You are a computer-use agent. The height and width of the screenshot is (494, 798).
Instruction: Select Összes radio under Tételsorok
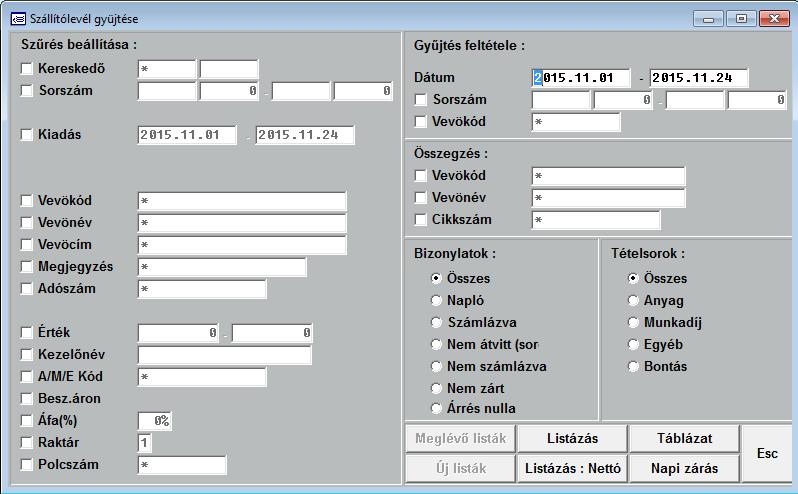click(x=633, y=278)
